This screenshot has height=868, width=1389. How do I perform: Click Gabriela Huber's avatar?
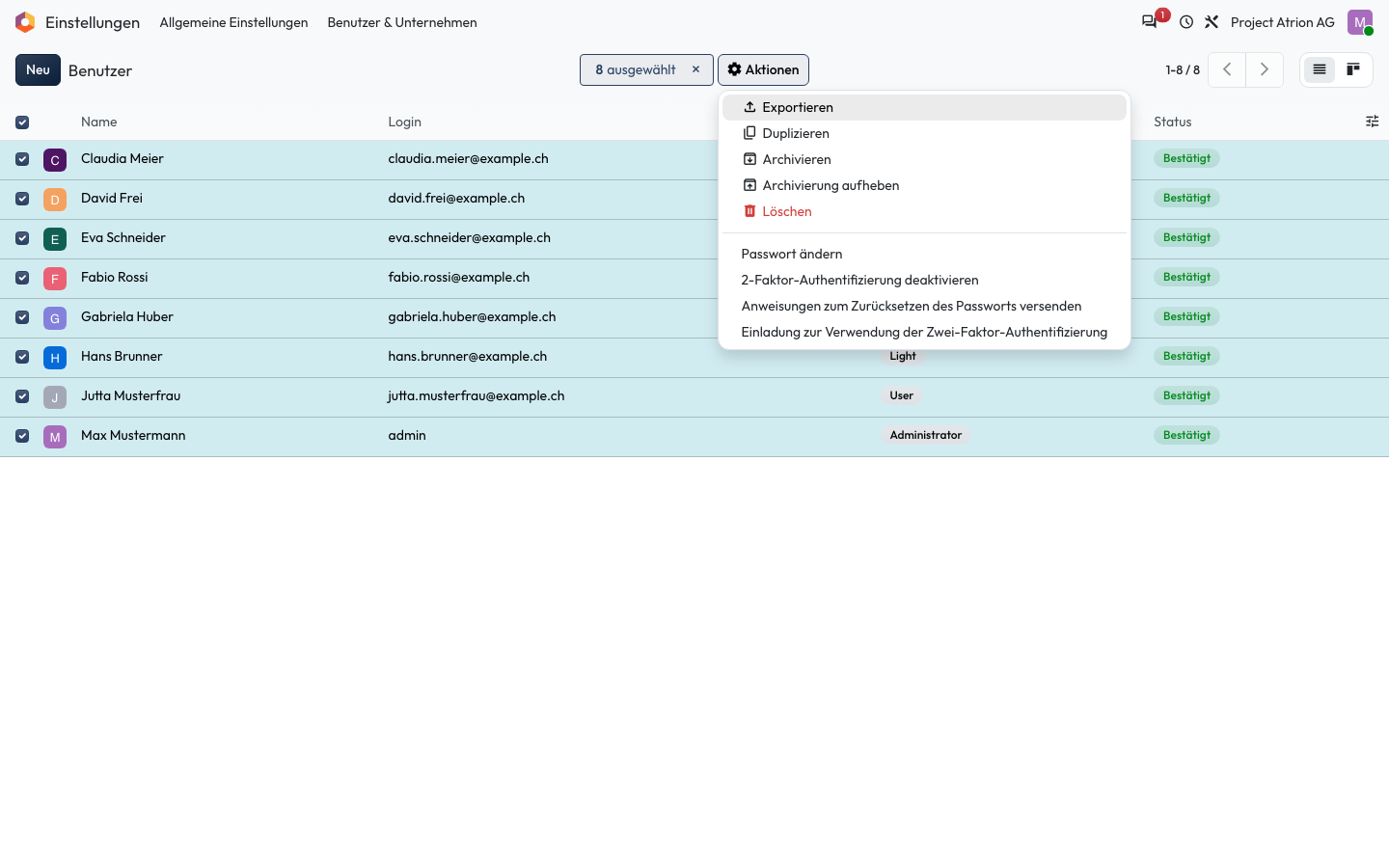pos(55,318)
